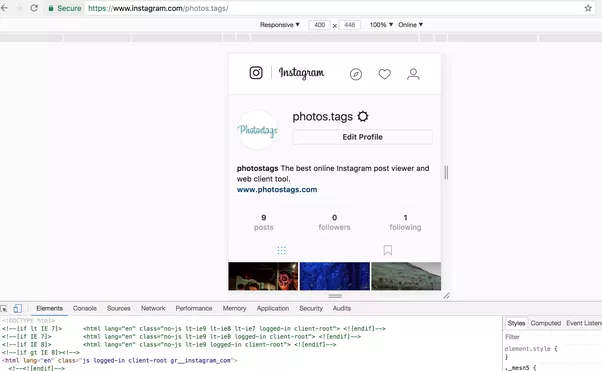Open the settings gear next to photos.tags
The height and width of the screenshot is (371, 602).
363,116
